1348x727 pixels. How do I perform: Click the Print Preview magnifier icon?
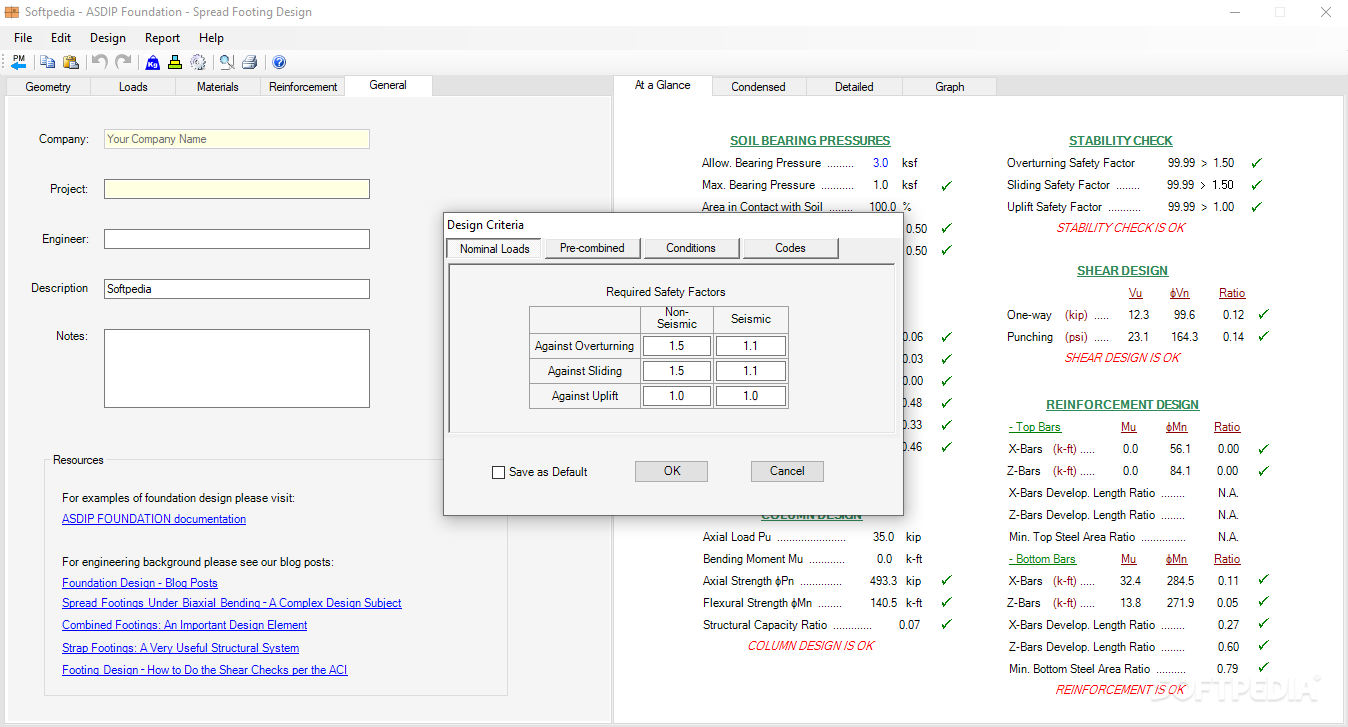(x=227, y=62)
